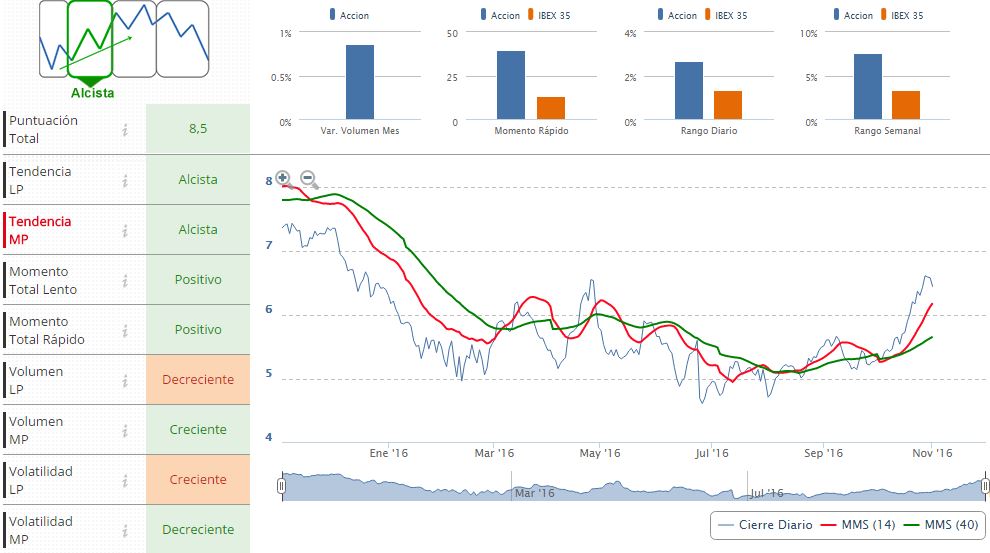The image size is (990, 553).
Task: Open info icon for Volatilidad MP
Action: [x=125, y=531]
